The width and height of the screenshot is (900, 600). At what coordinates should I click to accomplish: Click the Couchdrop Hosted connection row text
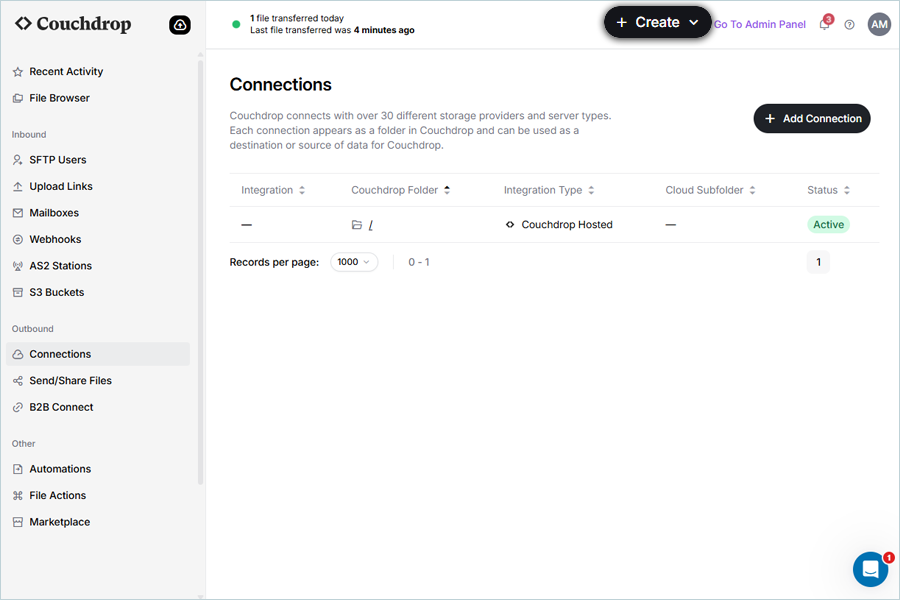click(567, 224)
